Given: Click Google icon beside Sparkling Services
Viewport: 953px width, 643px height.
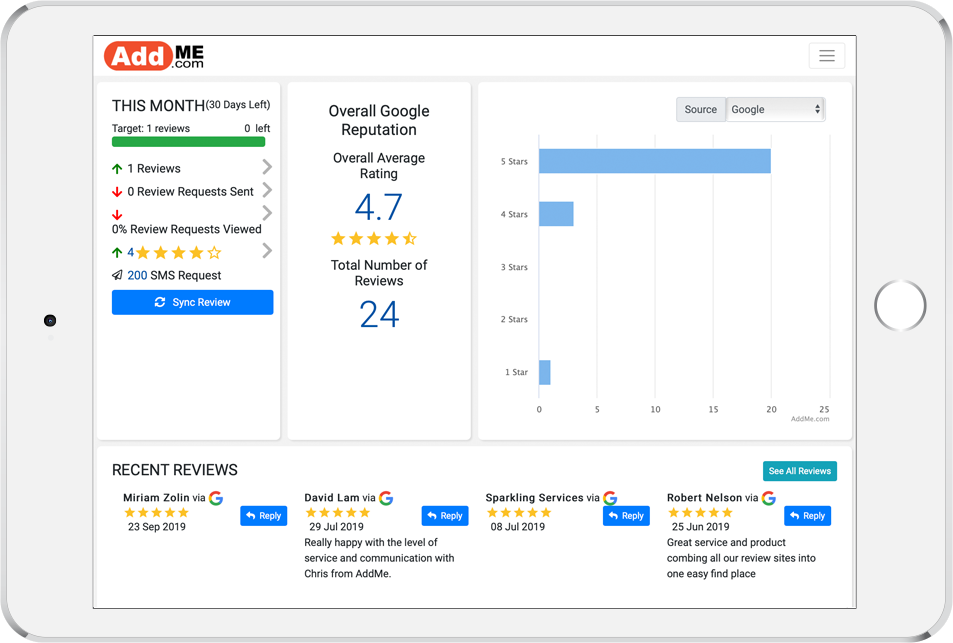Looking at the screenshot, I should tap(610, 498).
